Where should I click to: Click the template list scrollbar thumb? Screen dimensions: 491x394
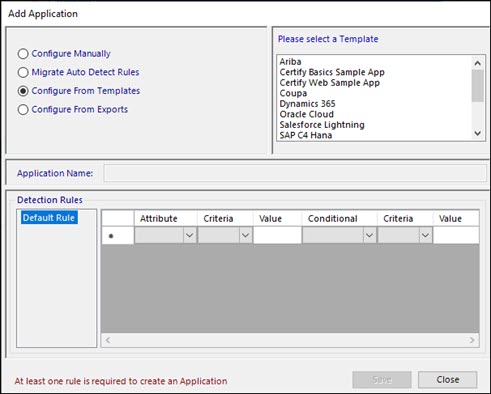(x=478, y=86)
